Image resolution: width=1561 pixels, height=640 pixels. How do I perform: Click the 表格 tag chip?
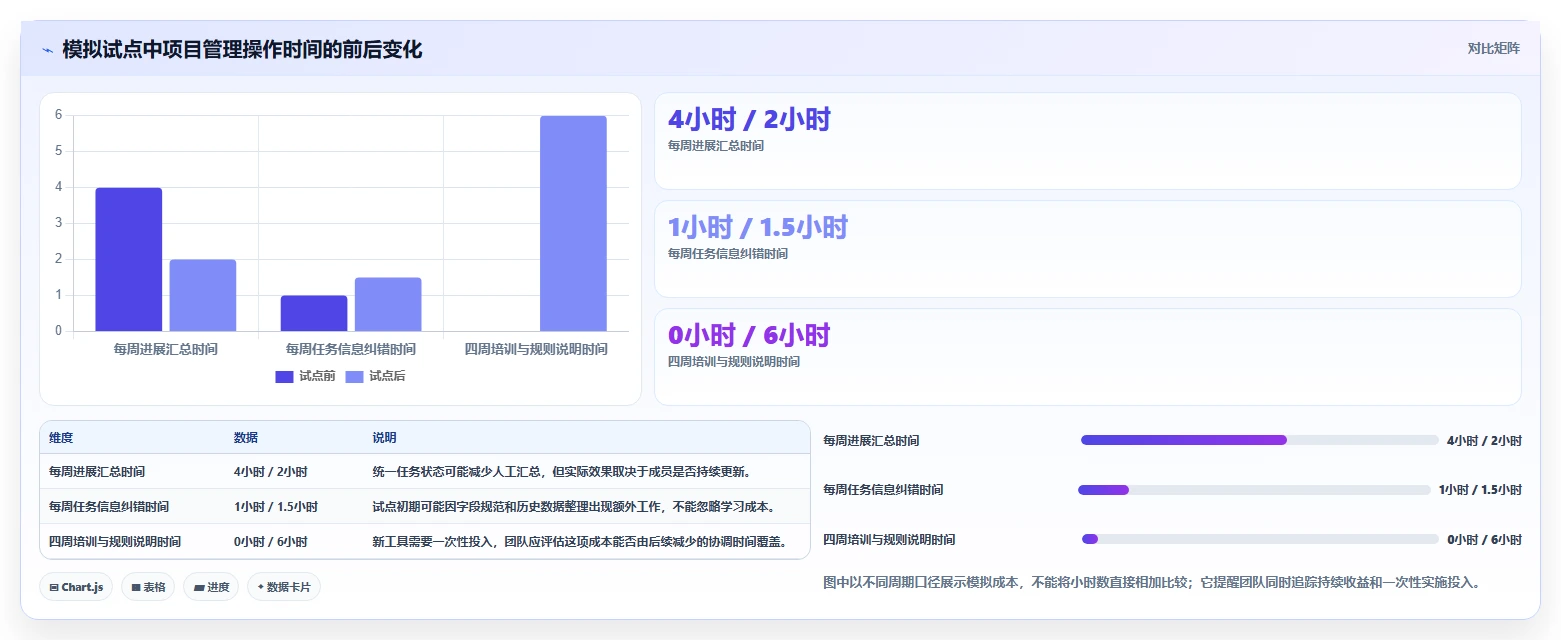(x=148, y=587)
